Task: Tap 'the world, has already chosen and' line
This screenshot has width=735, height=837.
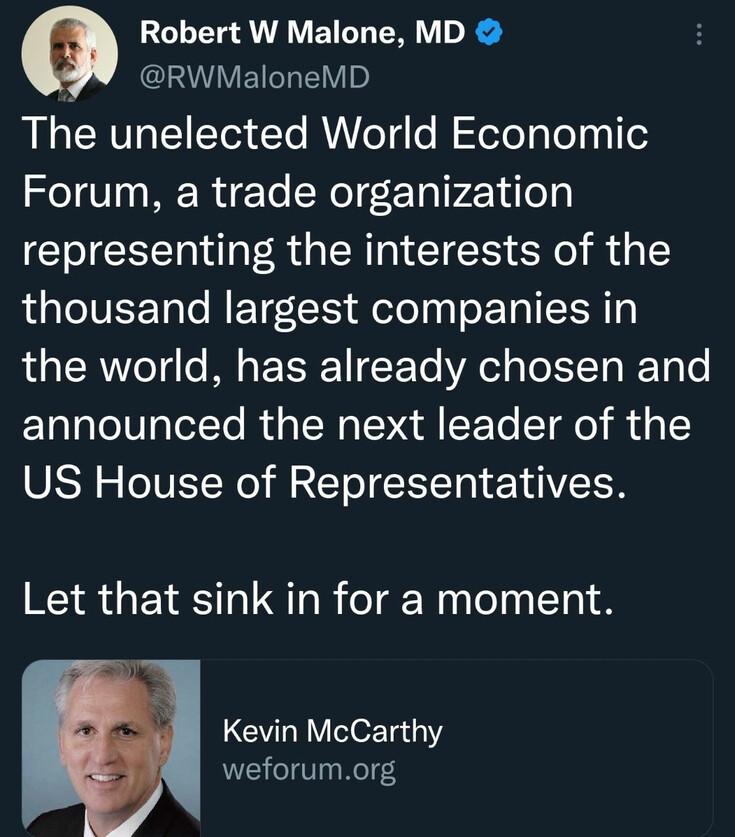Action: point(366,367)
